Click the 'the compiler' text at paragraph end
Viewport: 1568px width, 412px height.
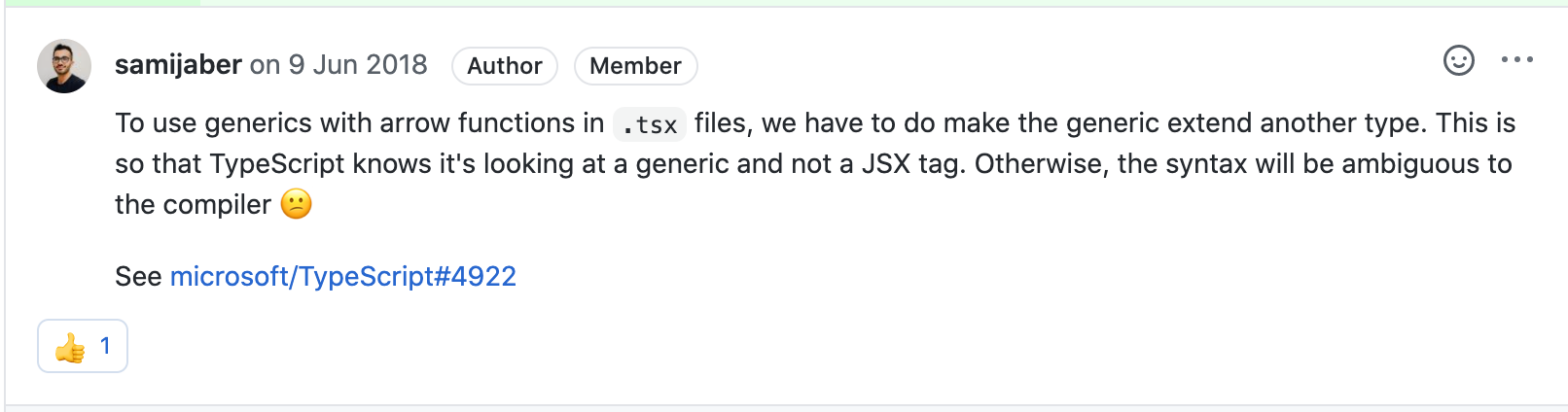click(x=193, y=205)
